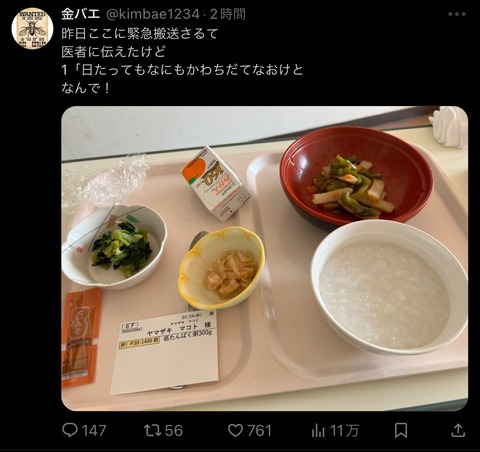
Task: Open the three-dot more options menu
Action: coord(457,14)
